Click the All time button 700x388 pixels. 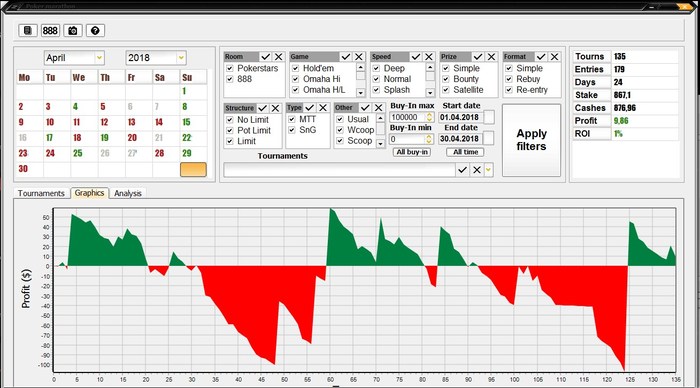(466, 152)
